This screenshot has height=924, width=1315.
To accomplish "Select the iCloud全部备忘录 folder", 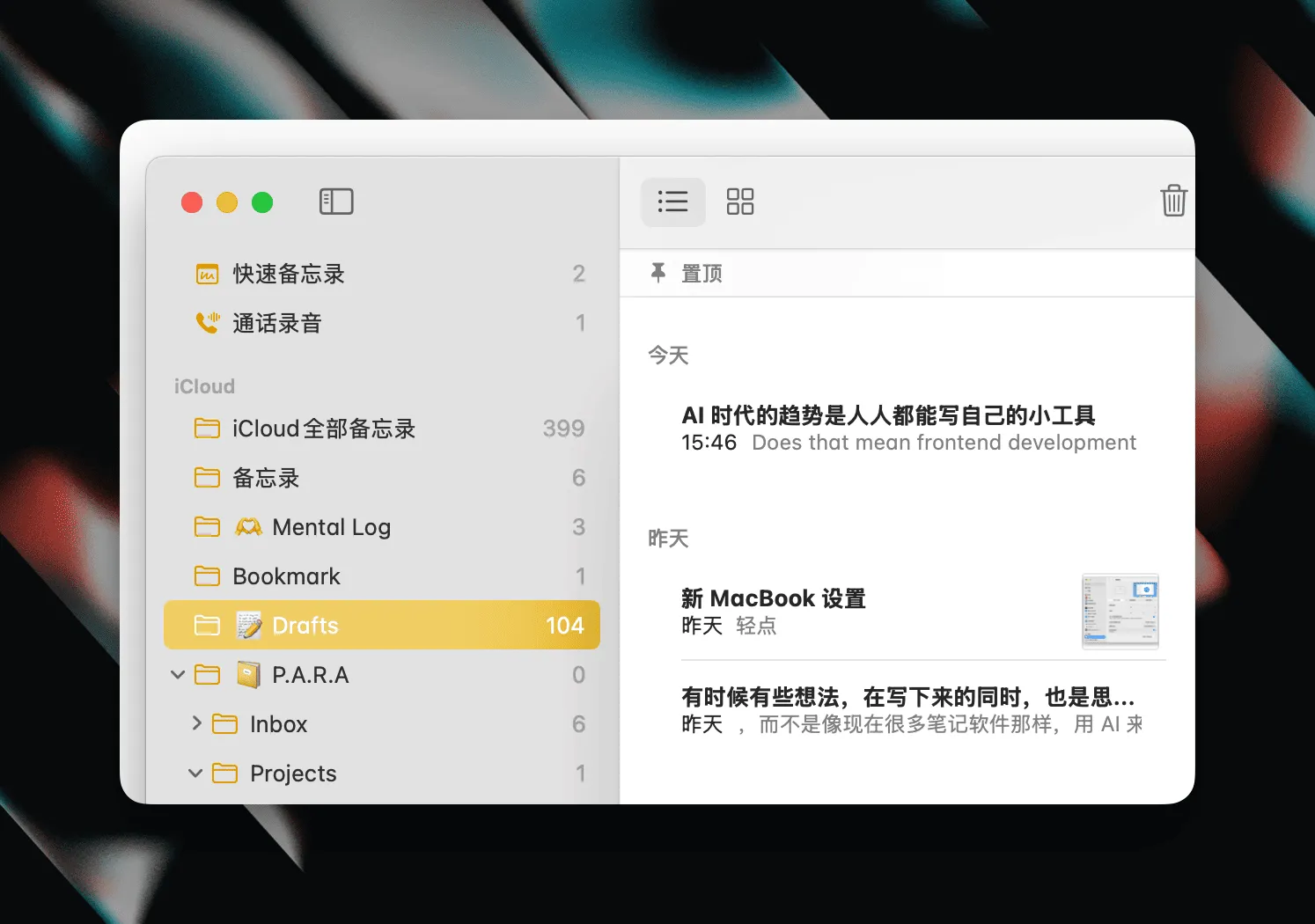I will pos(323,429).
